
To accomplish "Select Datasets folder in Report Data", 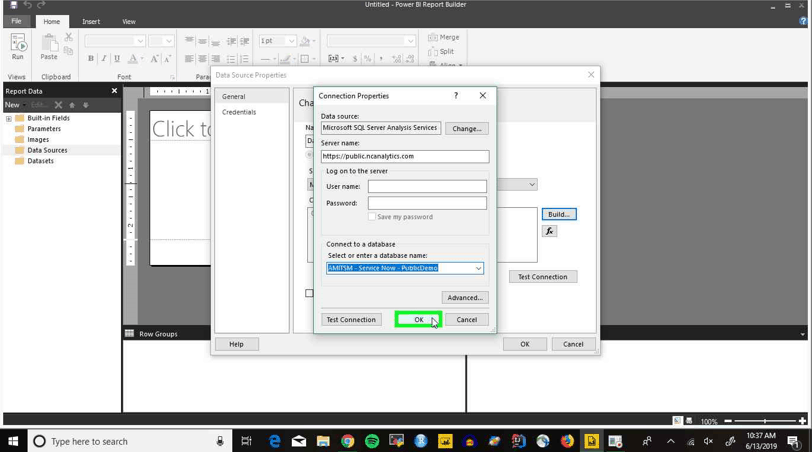I will [x=40, y=161].
